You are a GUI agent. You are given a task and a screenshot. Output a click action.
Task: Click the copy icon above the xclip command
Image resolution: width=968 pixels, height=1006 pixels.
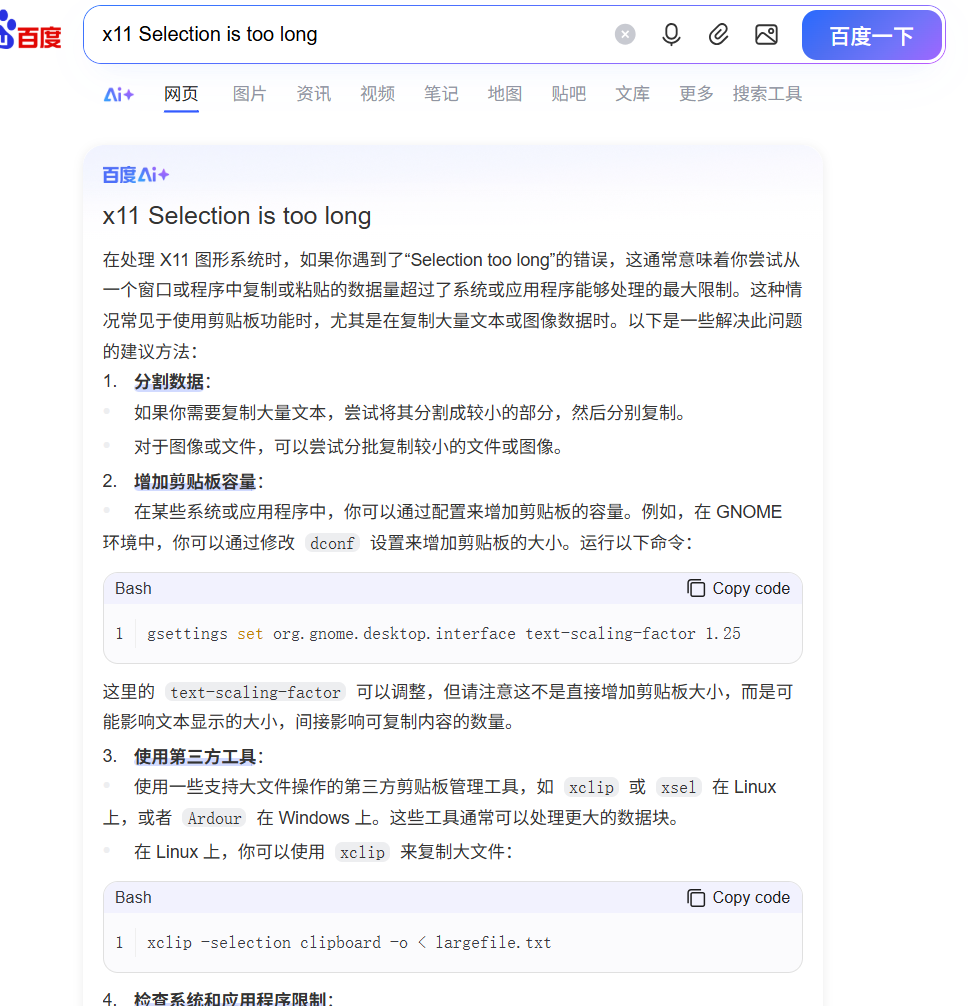click(x=696, y=898)
